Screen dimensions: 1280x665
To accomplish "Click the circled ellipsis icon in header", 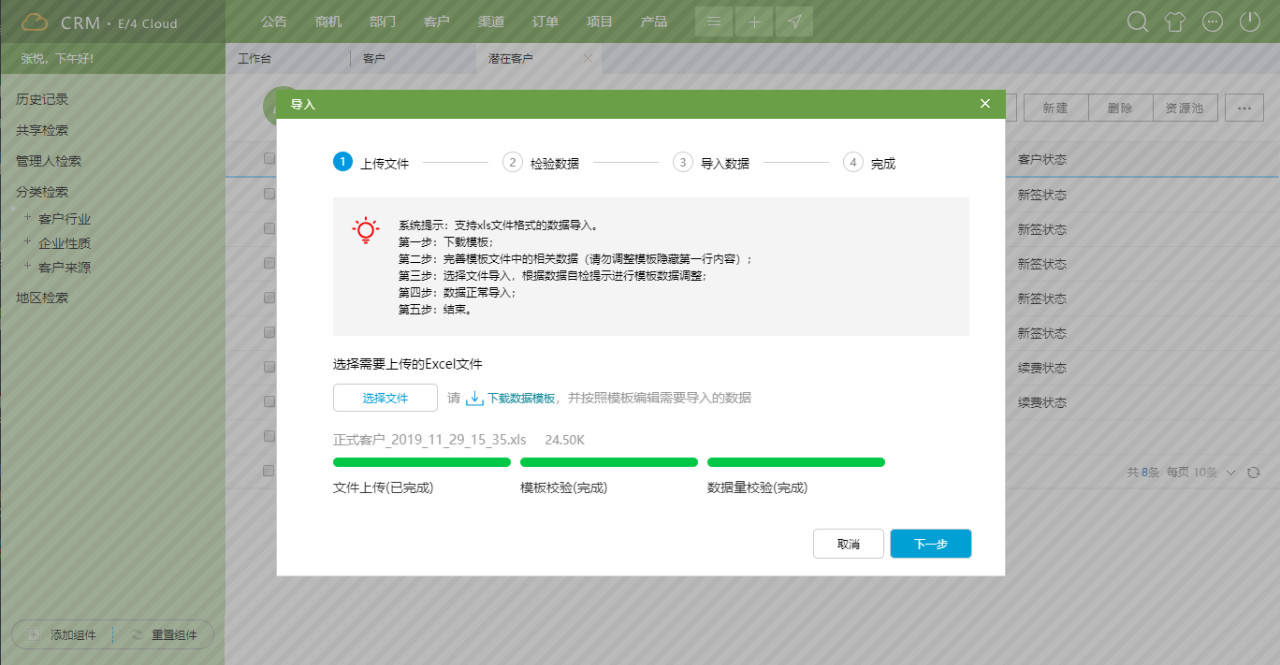I will (x=1212, y=22).
